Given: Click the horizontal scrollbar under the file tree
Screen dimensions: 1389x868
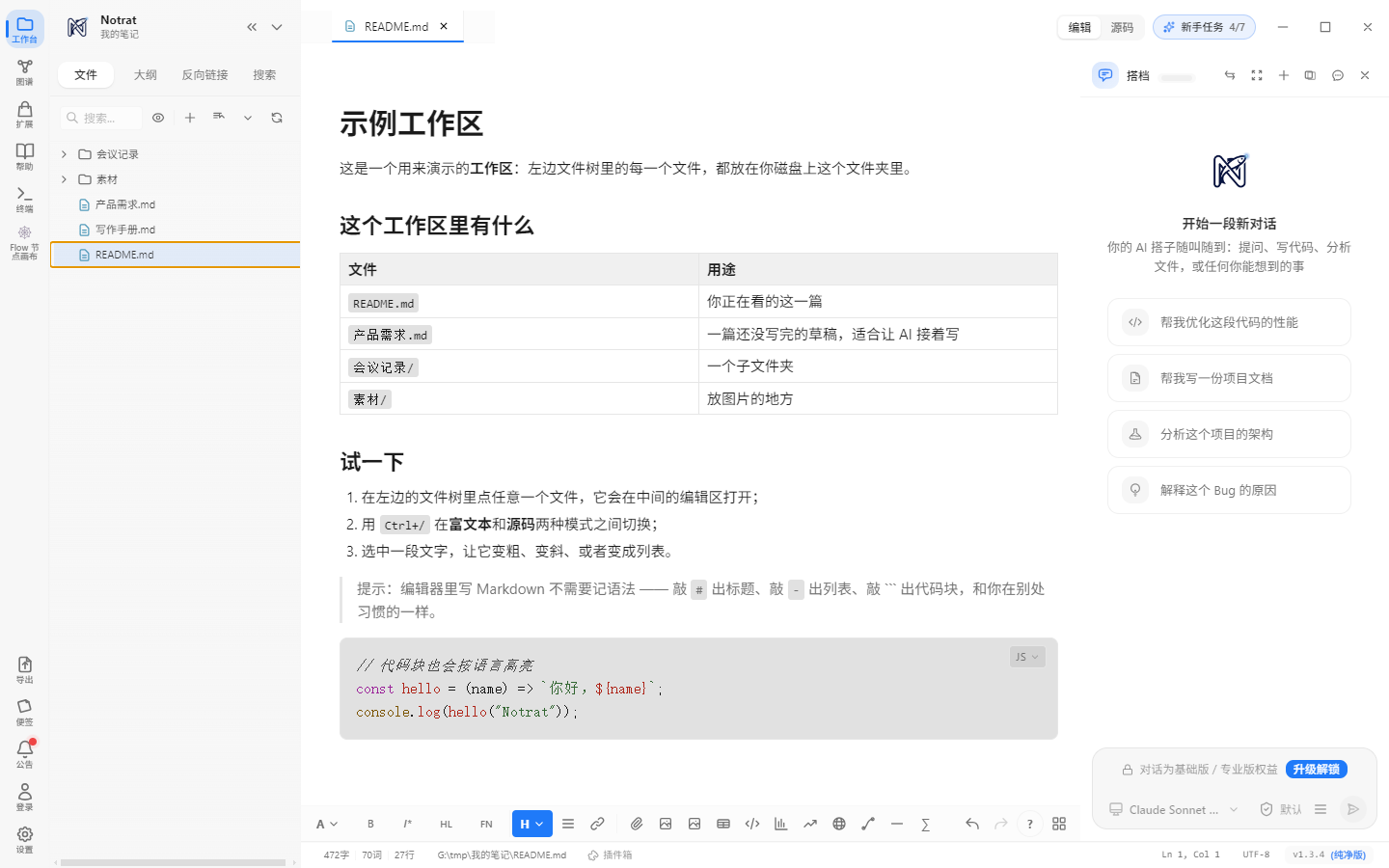Looking at the screenshot, I should (x=174, y=862).
